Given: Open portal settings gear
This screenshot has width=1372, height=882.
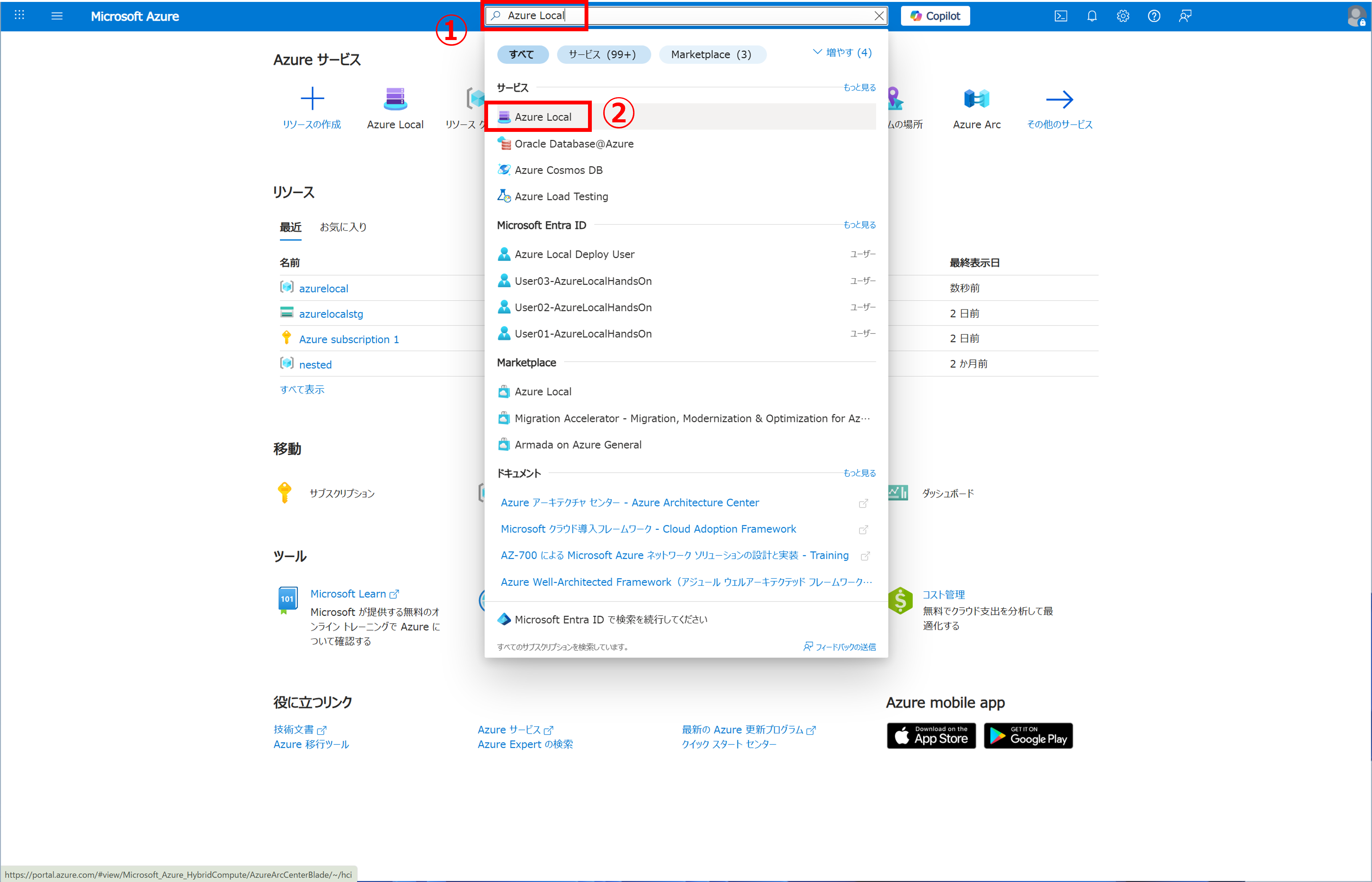Looking at the screenshot, I should [1123, 16].
